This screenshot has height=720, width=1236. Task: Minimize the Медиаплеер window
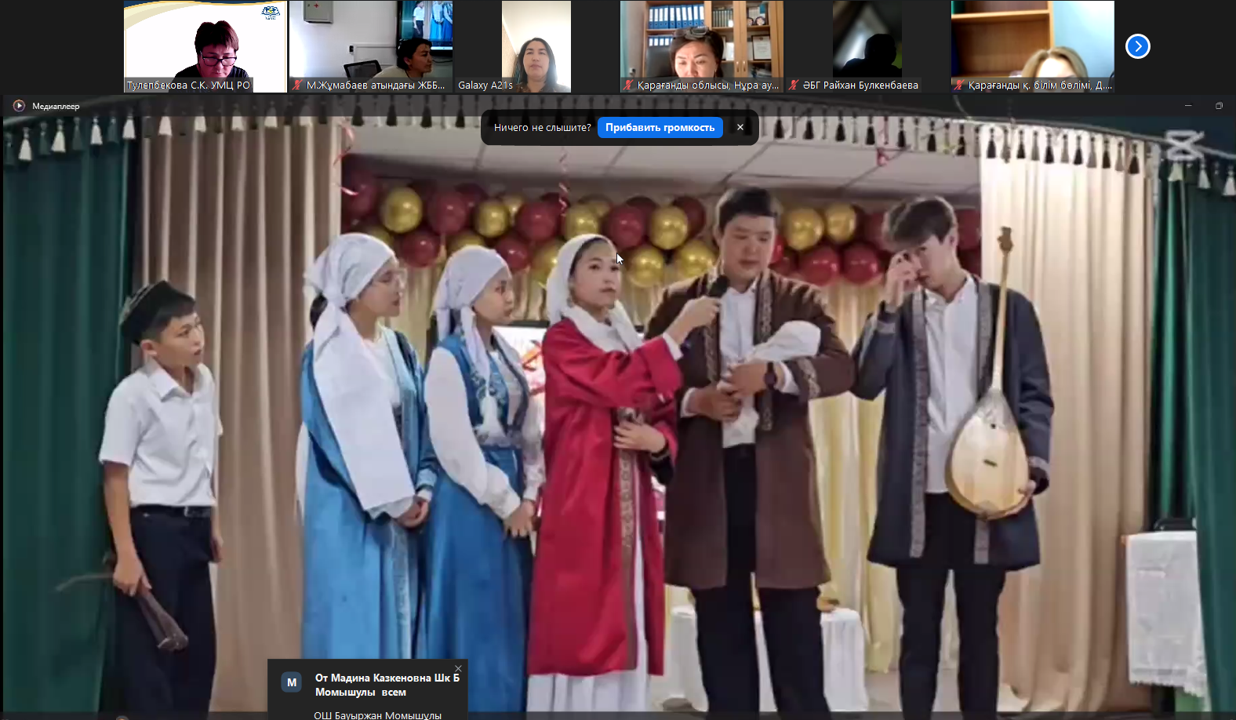[x=1188, y=106]
